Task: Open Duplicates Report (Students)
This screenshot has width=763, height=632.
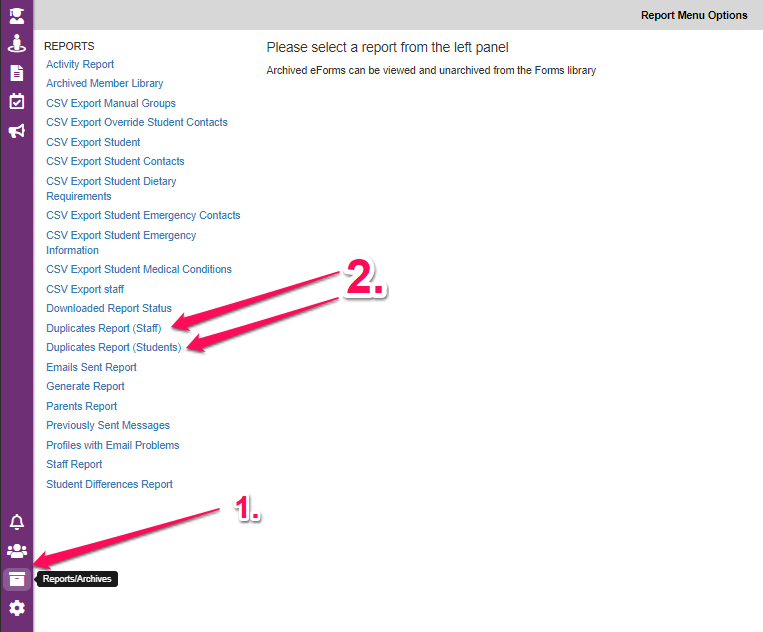Action: pyautogui.click(x=113, y=347)
